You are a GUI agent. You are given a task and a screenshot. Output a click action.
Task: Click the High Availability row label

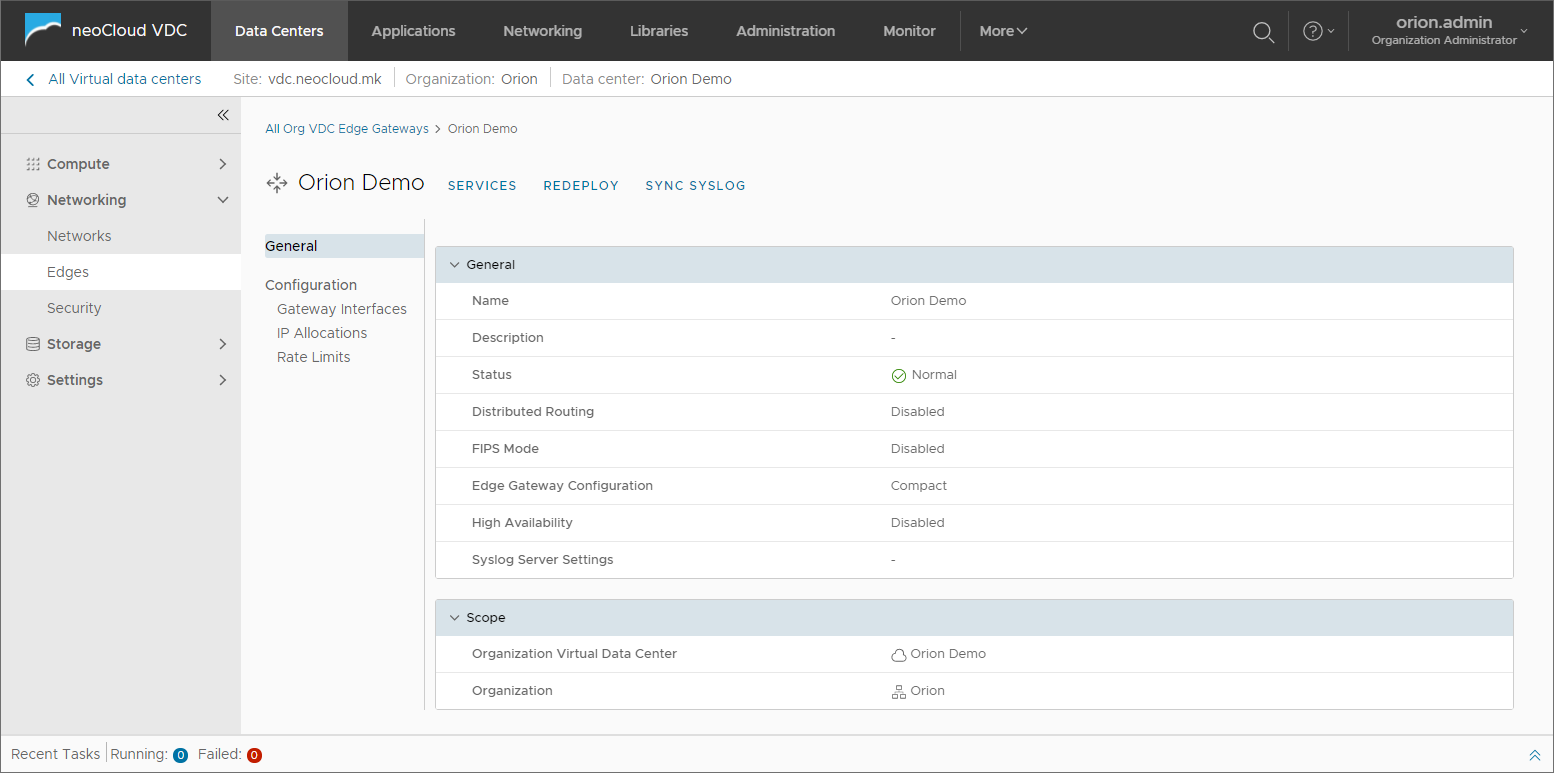(x=522, y=523)
